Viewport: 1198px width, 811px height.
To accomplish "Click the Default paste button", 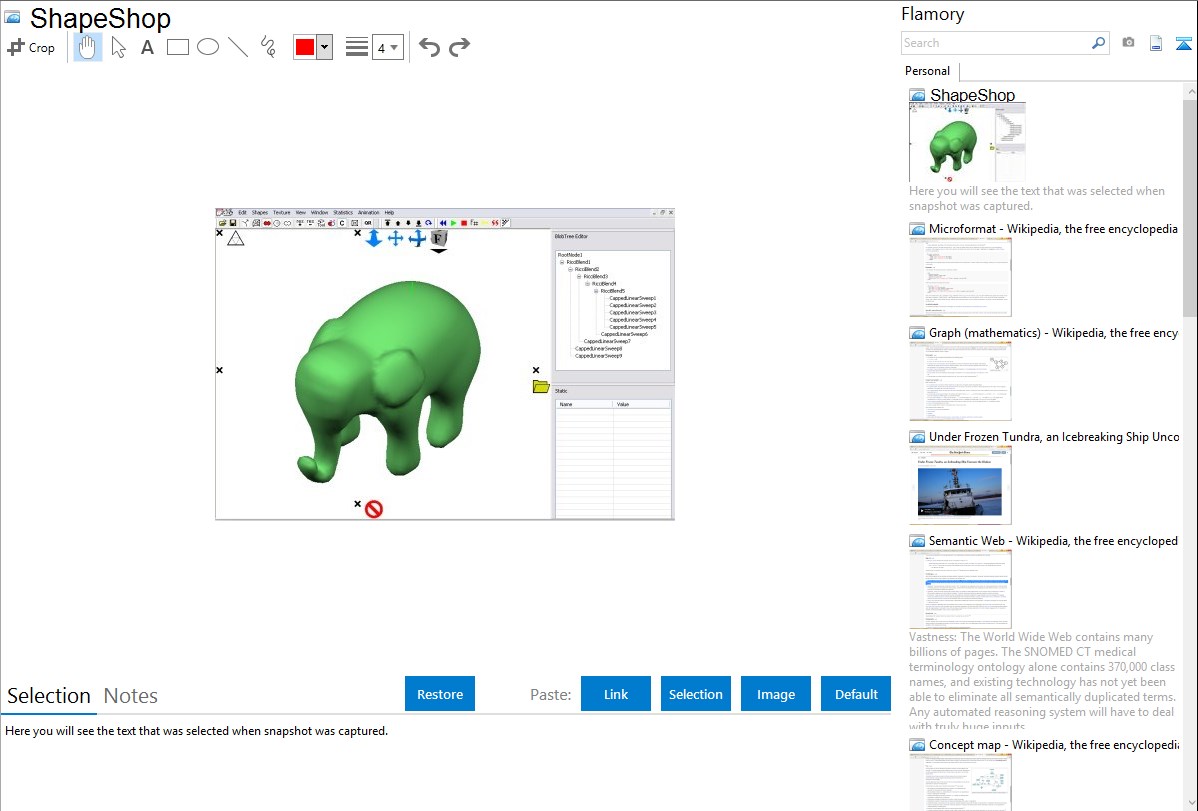I will point(856,694).
